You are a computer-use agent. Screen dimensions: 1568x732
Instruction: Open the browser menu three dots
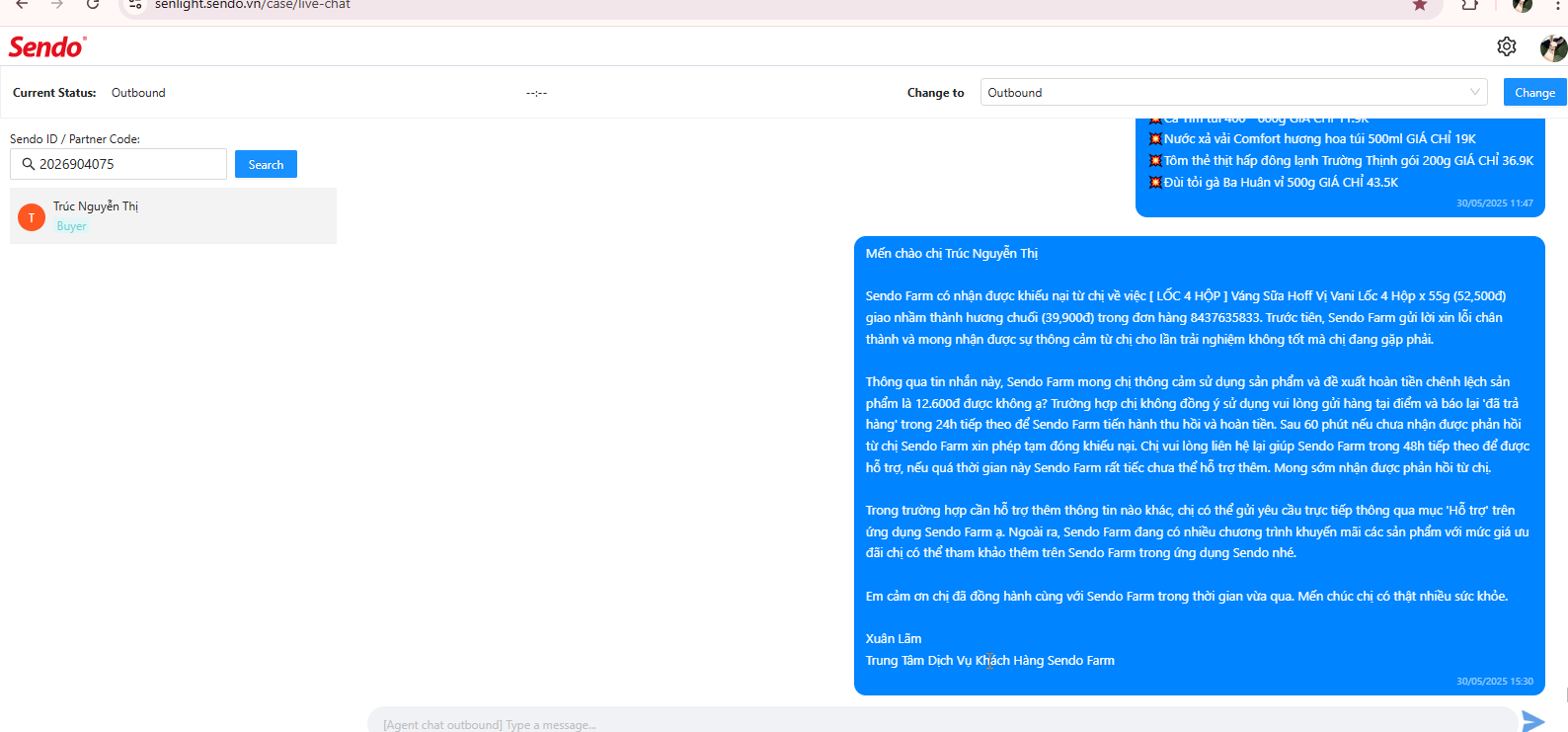tap(1558, 5)
